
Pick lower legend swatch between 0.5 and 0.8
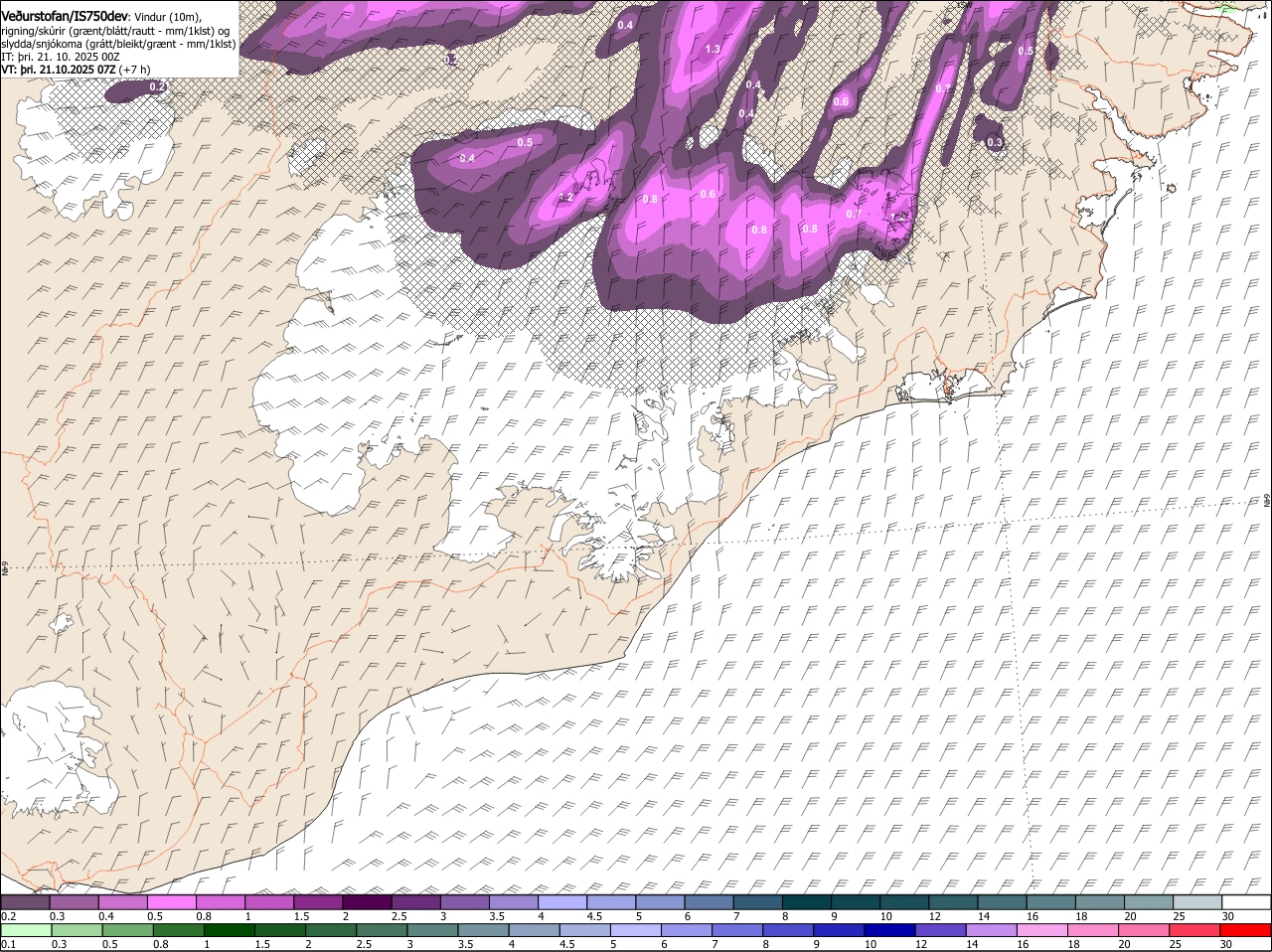tap(128, 931)
